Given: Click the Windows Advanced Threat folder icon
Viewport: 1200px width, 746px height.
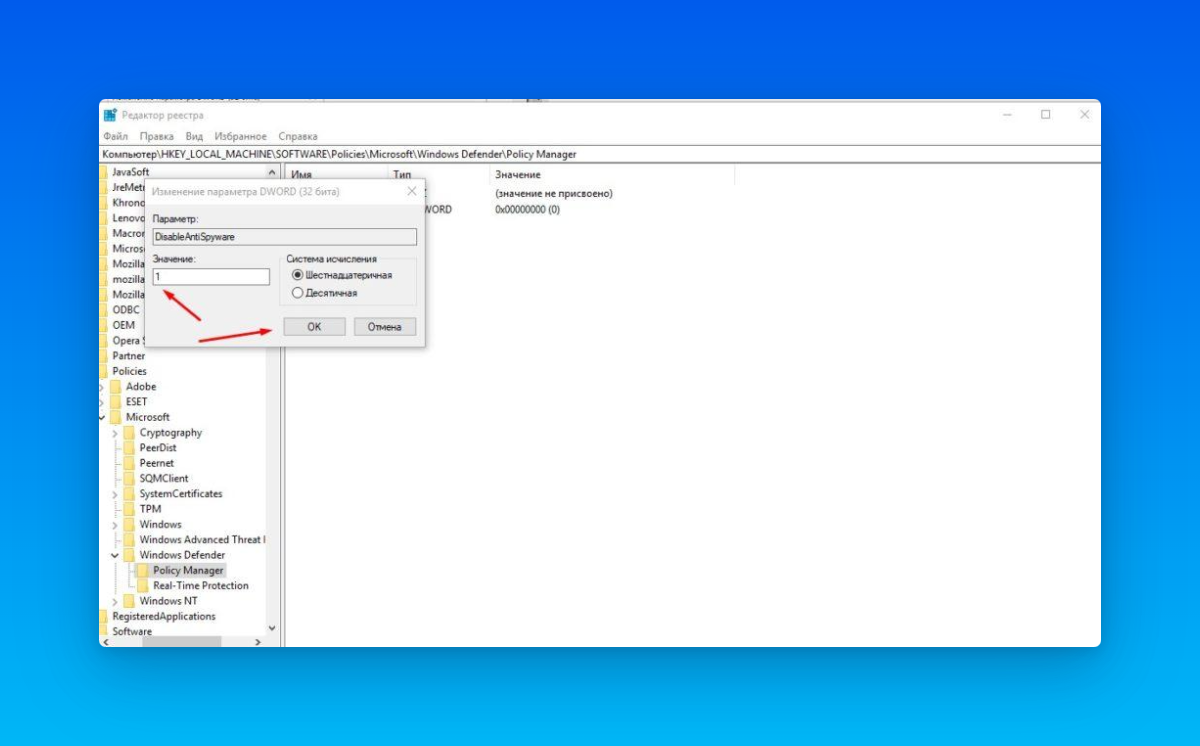Looking at the screenshot, I should click(130, 540).
